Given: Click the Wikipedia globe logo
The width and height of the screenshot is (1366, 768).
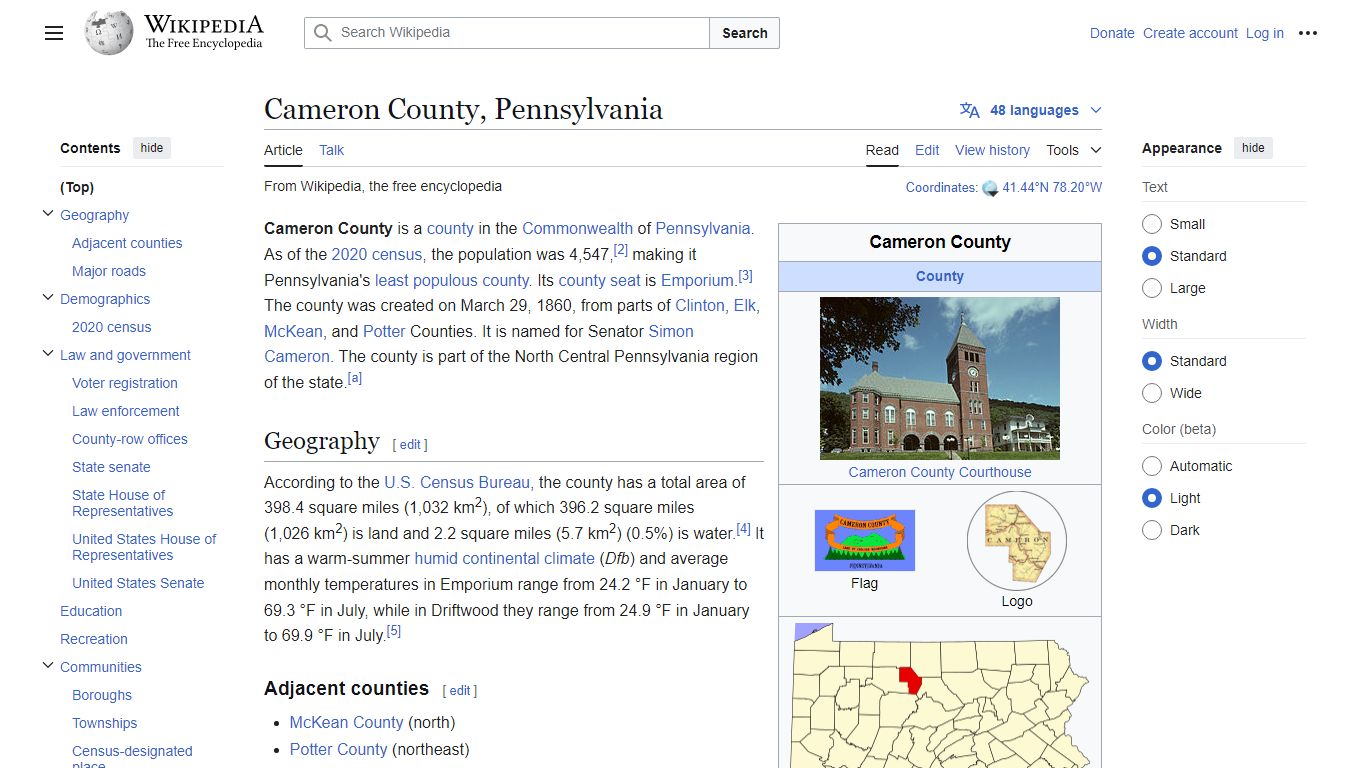Looking at the screenshot, I should coord(109,32).
